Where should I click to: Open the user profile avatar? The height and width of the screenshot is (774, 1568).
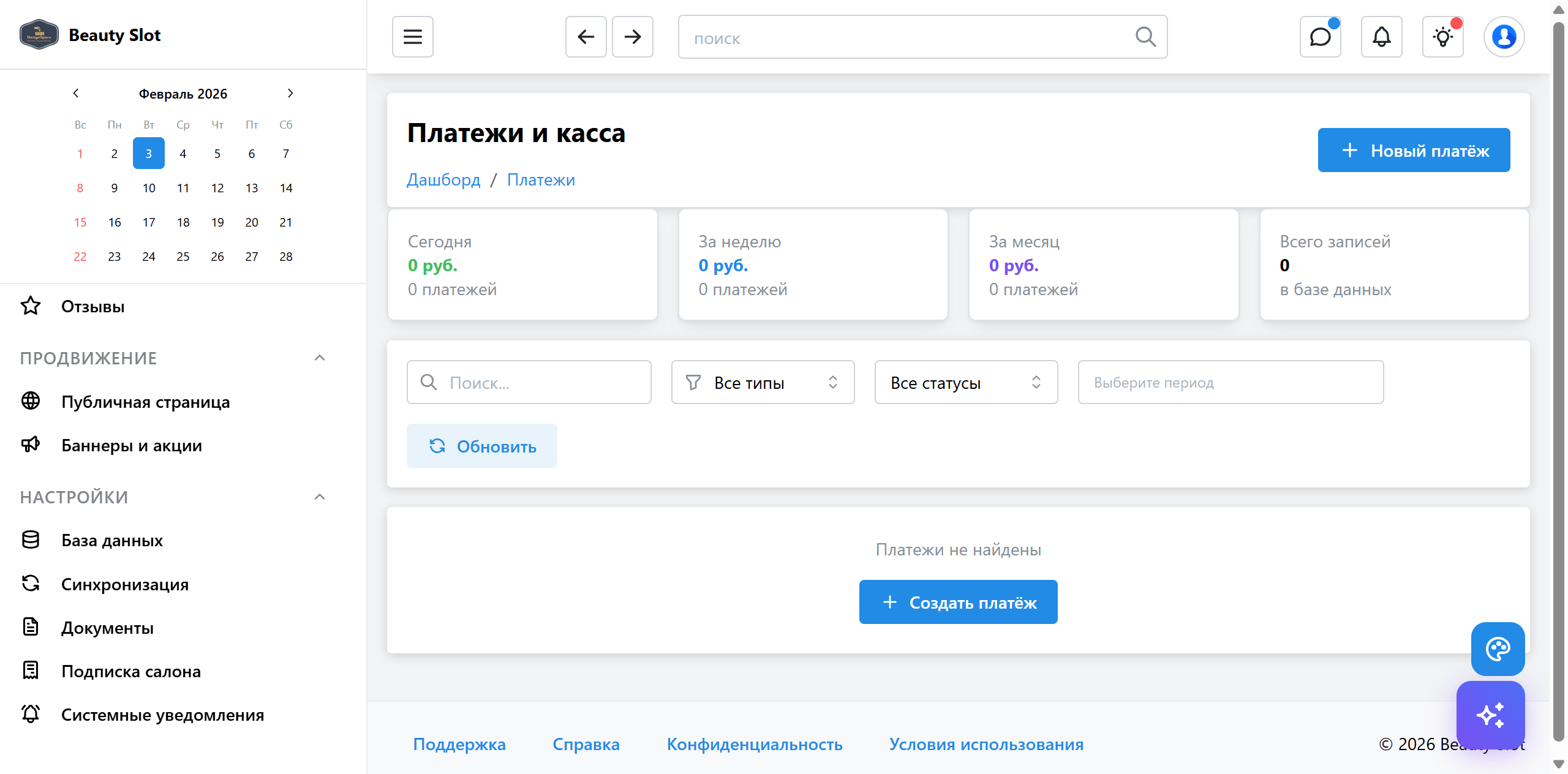pyautogui.click(x=1504, y=37)
